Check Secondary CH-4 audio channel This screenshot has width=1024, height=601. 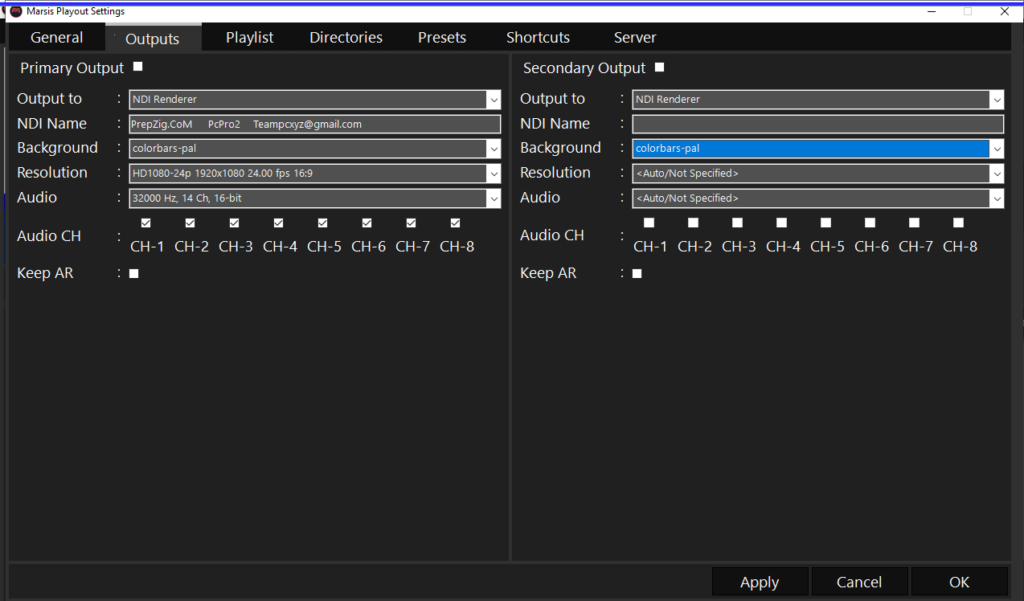782,223
